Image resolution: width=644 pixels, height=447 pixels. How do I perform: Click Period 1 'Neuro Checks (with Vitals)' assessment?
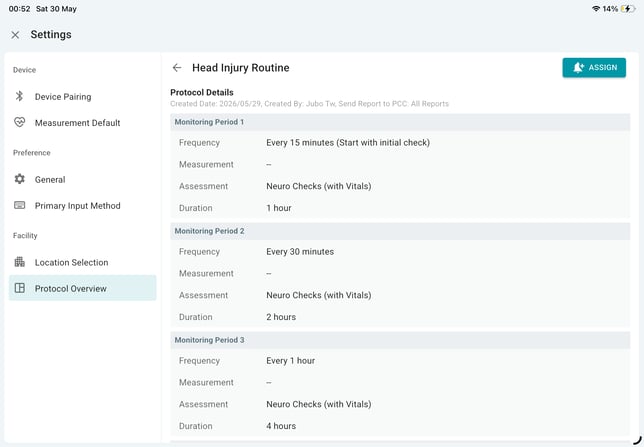319,186
